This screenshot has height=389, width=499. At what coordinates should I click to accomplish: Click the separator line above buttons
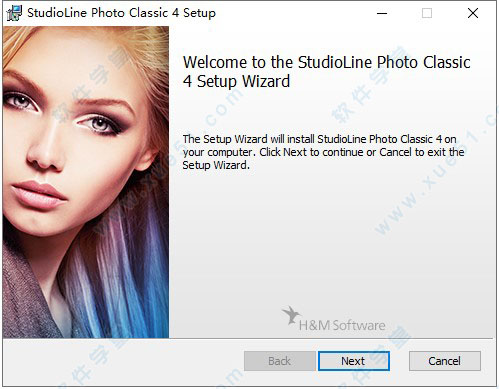pos(247,339)
